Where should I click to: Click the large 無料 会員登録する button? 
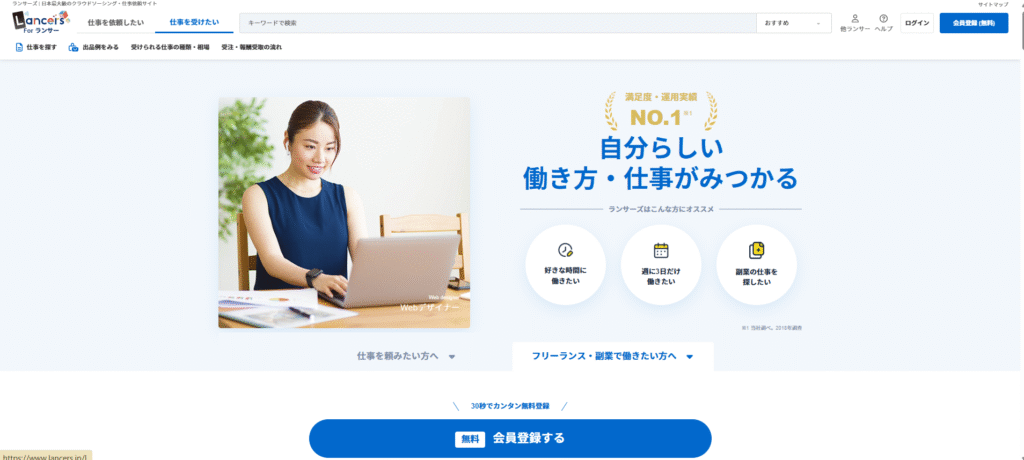(510, 438)
